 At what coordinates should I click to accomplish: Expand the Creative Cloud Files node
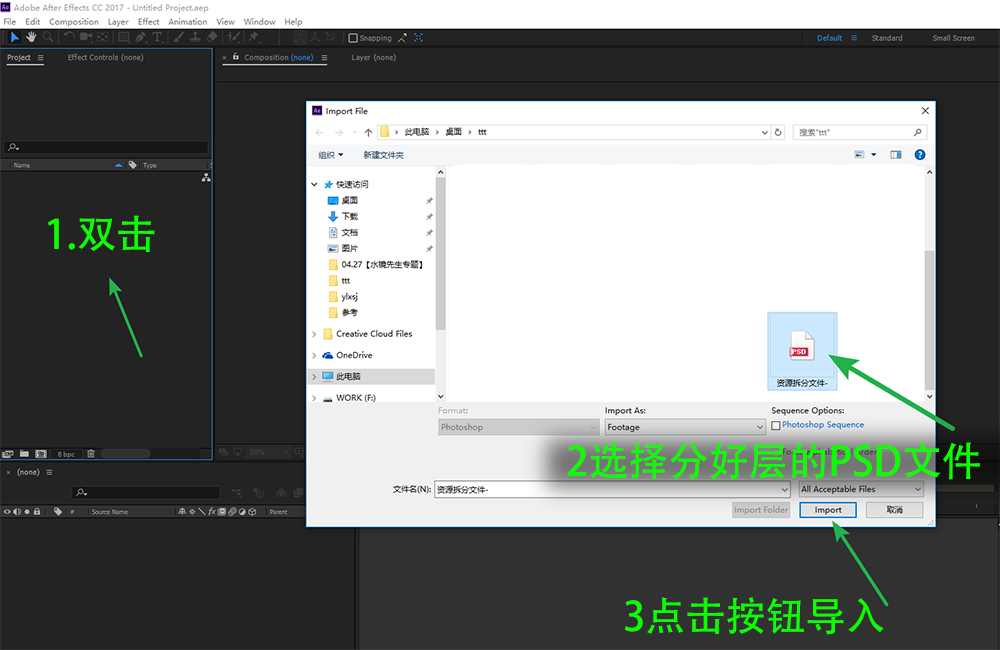[314, 334]
